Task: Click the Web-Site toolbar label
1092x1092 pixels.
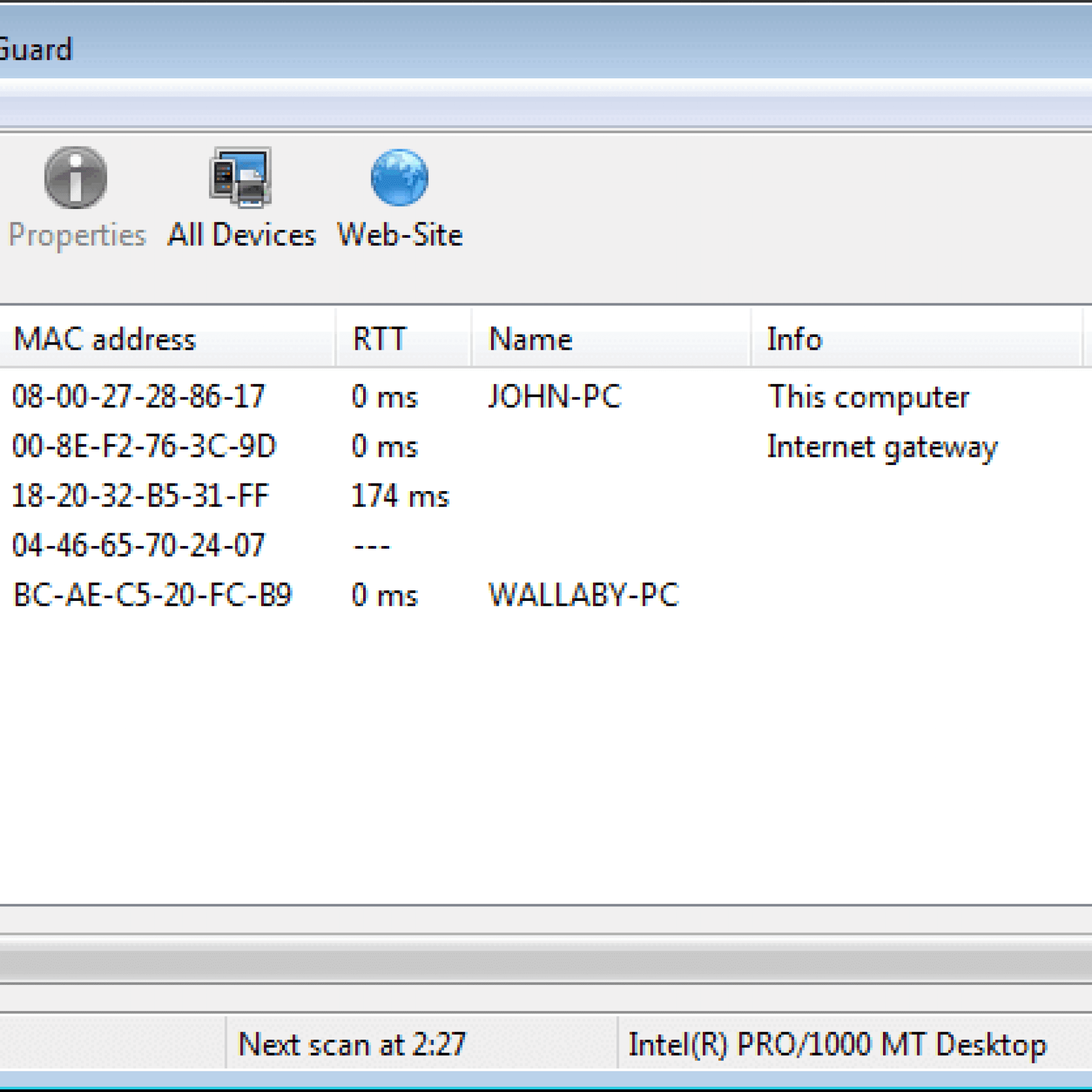Action: (x=399, y=235)
